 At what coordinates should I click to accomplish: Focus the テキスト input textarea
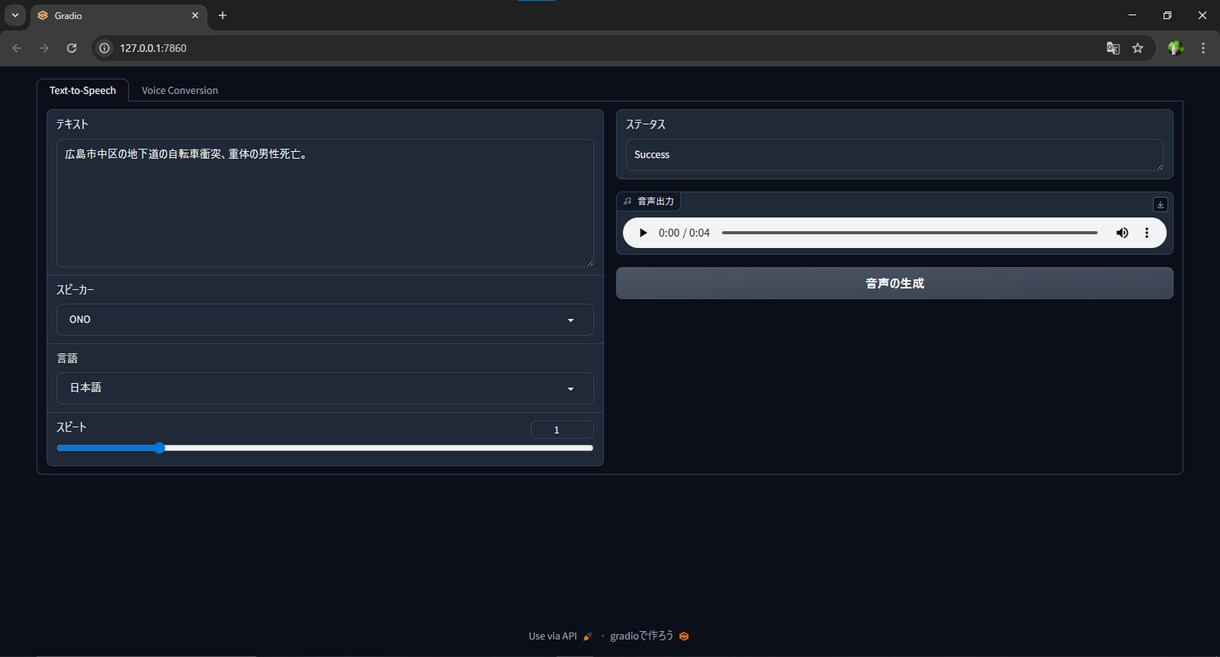point(325,203)
